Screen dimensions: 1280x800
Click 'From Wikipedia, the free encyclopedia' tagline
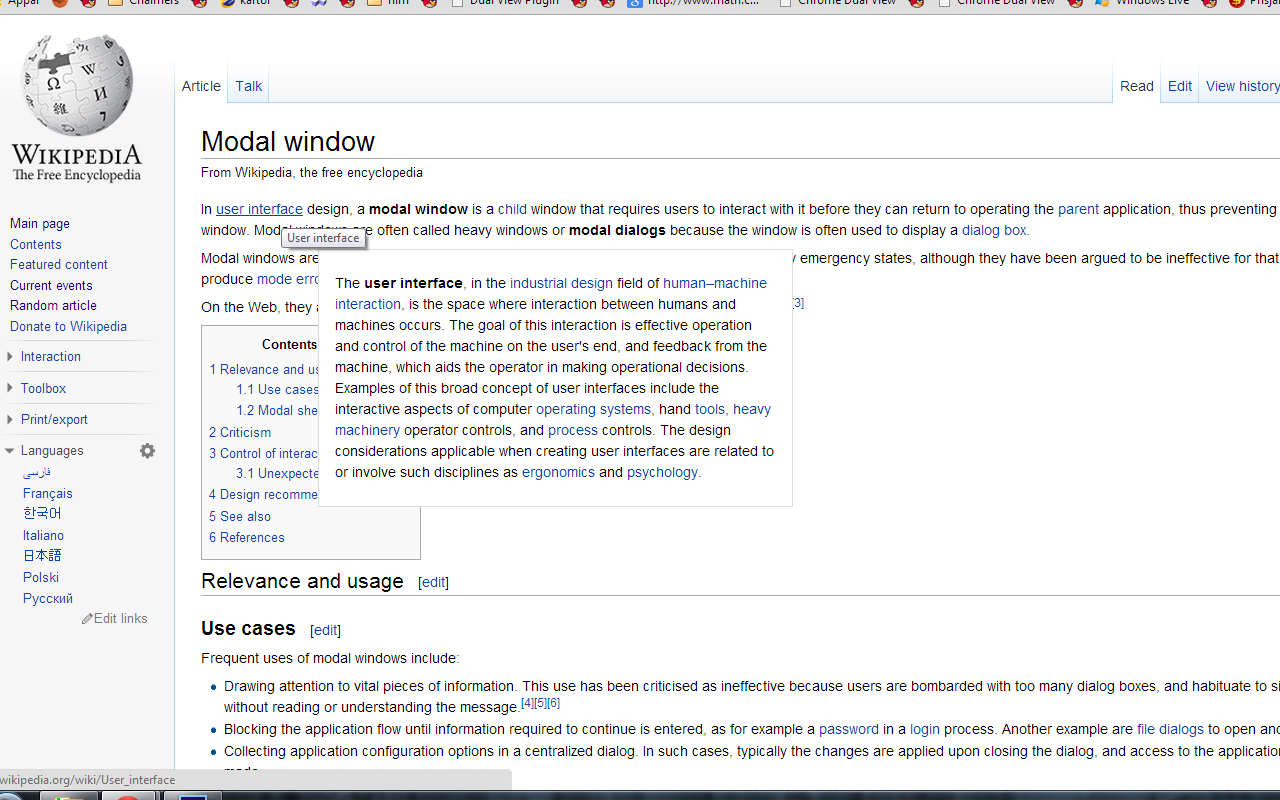pos(312,172)
